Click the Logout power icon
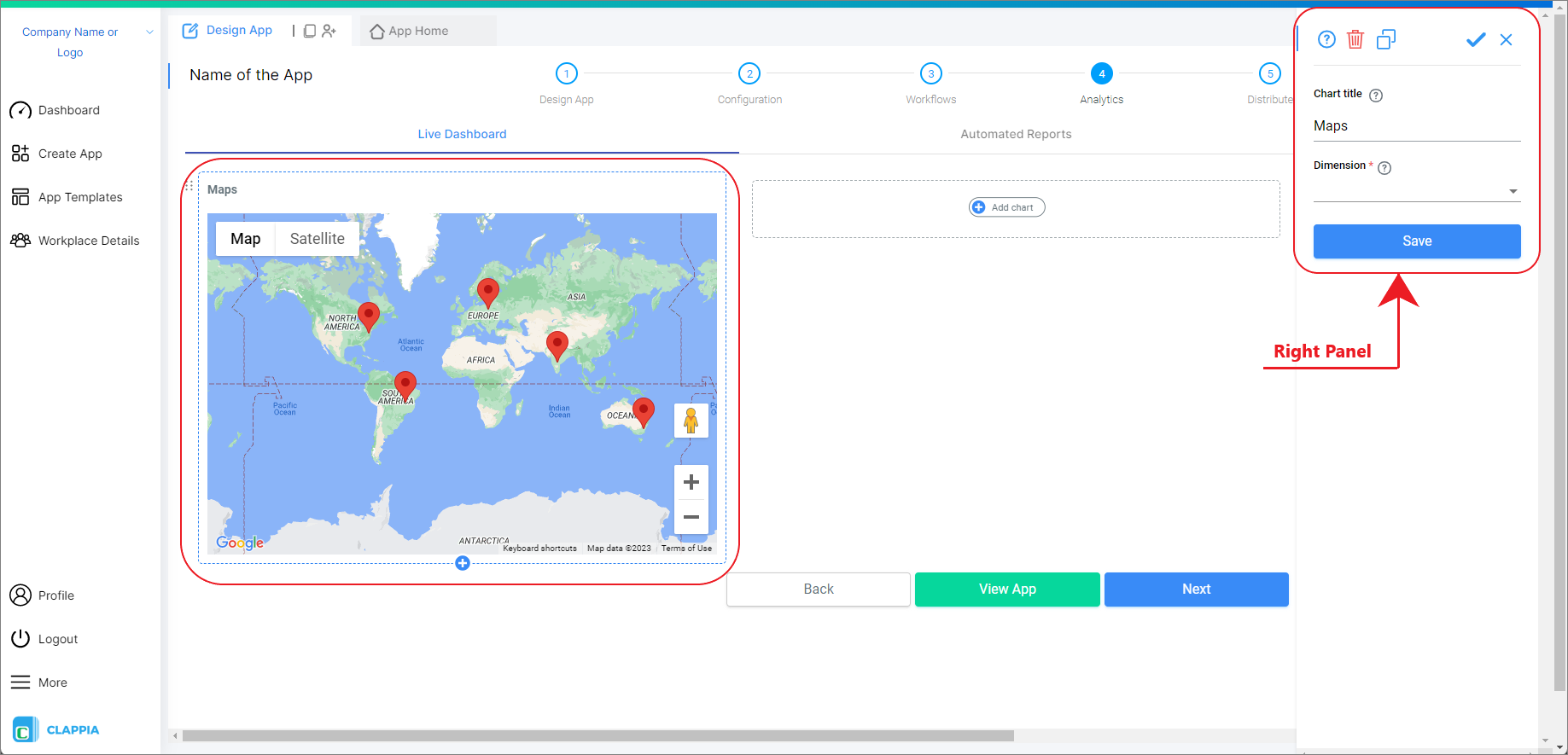 tap(20, 639)
